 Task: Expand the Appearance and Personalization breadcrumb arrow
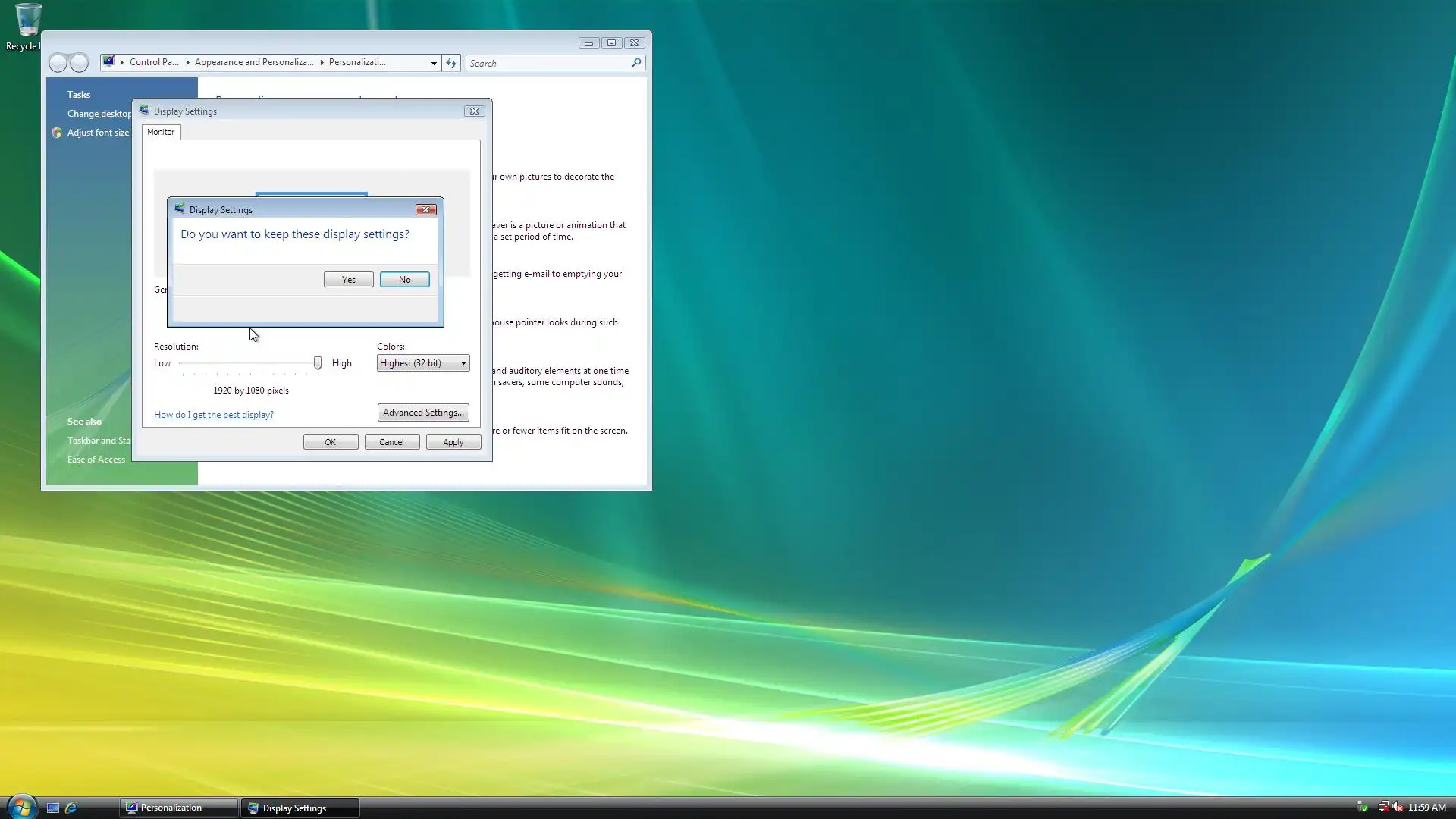point(322,62)
